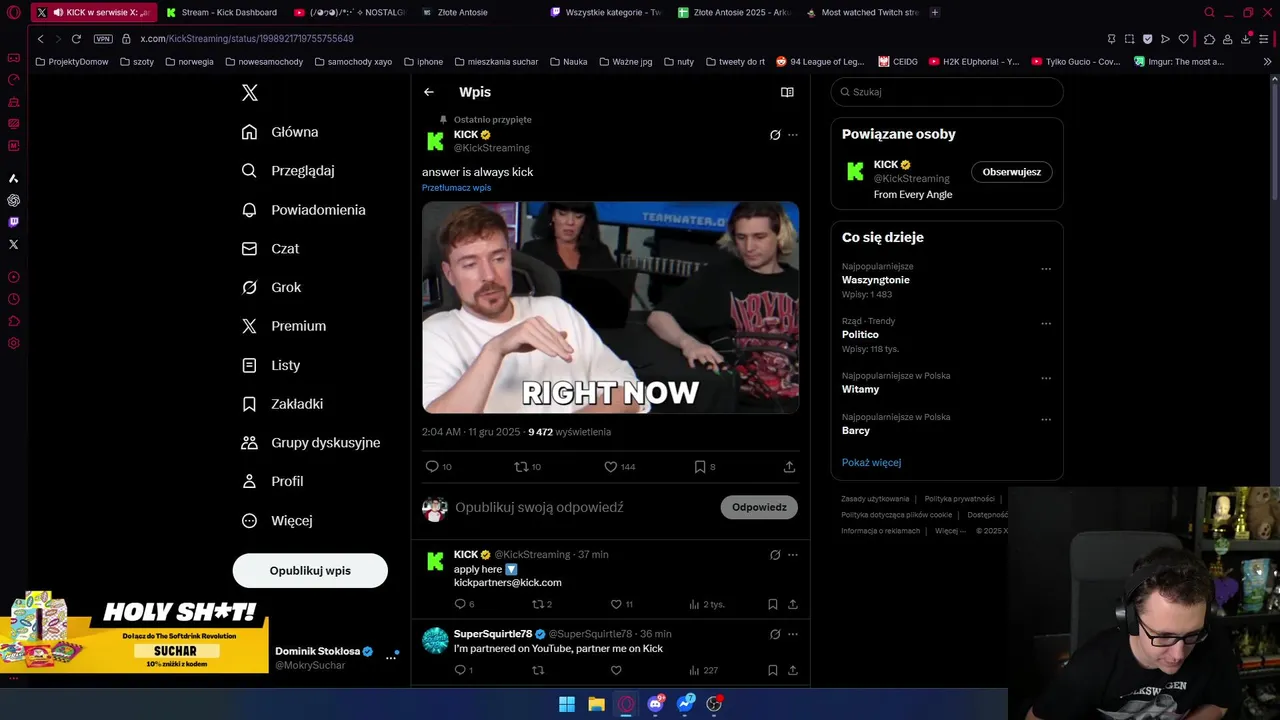Like SuperSquirtle78's reply
Screen dimensions: 1280x720
(616, 670)
